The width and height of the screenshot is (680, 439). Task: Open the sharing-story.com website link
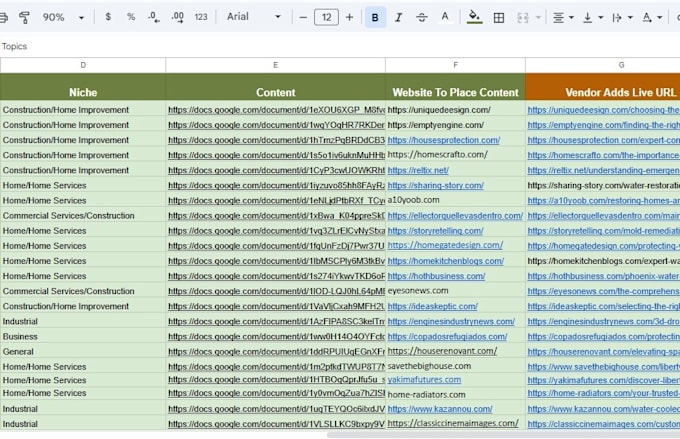coord(435,186)
